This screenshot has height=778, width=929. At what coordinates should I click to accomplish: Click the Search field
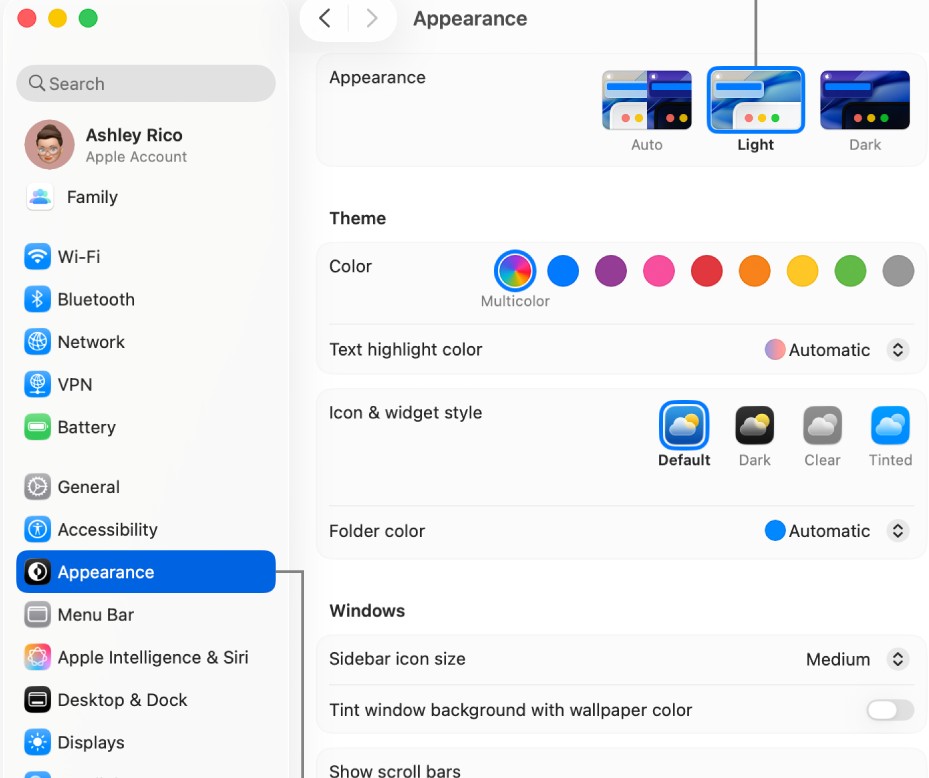click(146, 84)
